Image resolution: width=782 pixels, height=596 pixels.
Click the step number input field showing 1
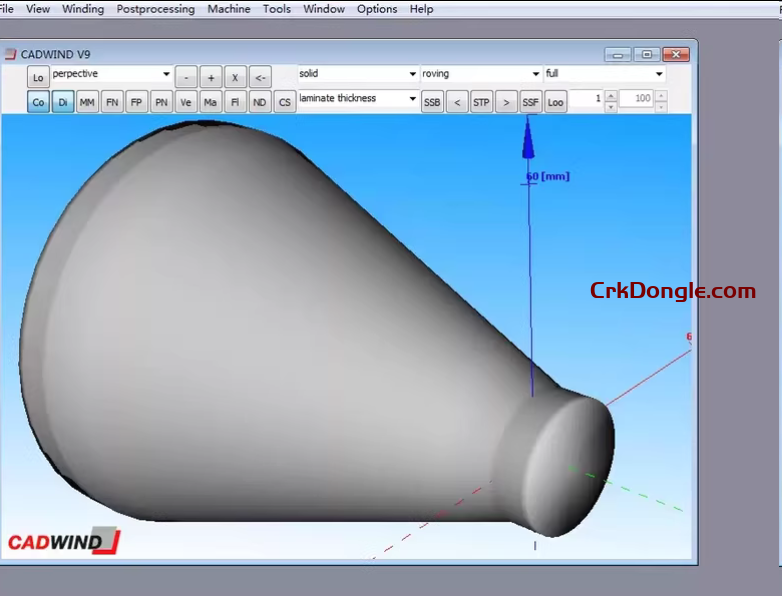tap(586, 99)
